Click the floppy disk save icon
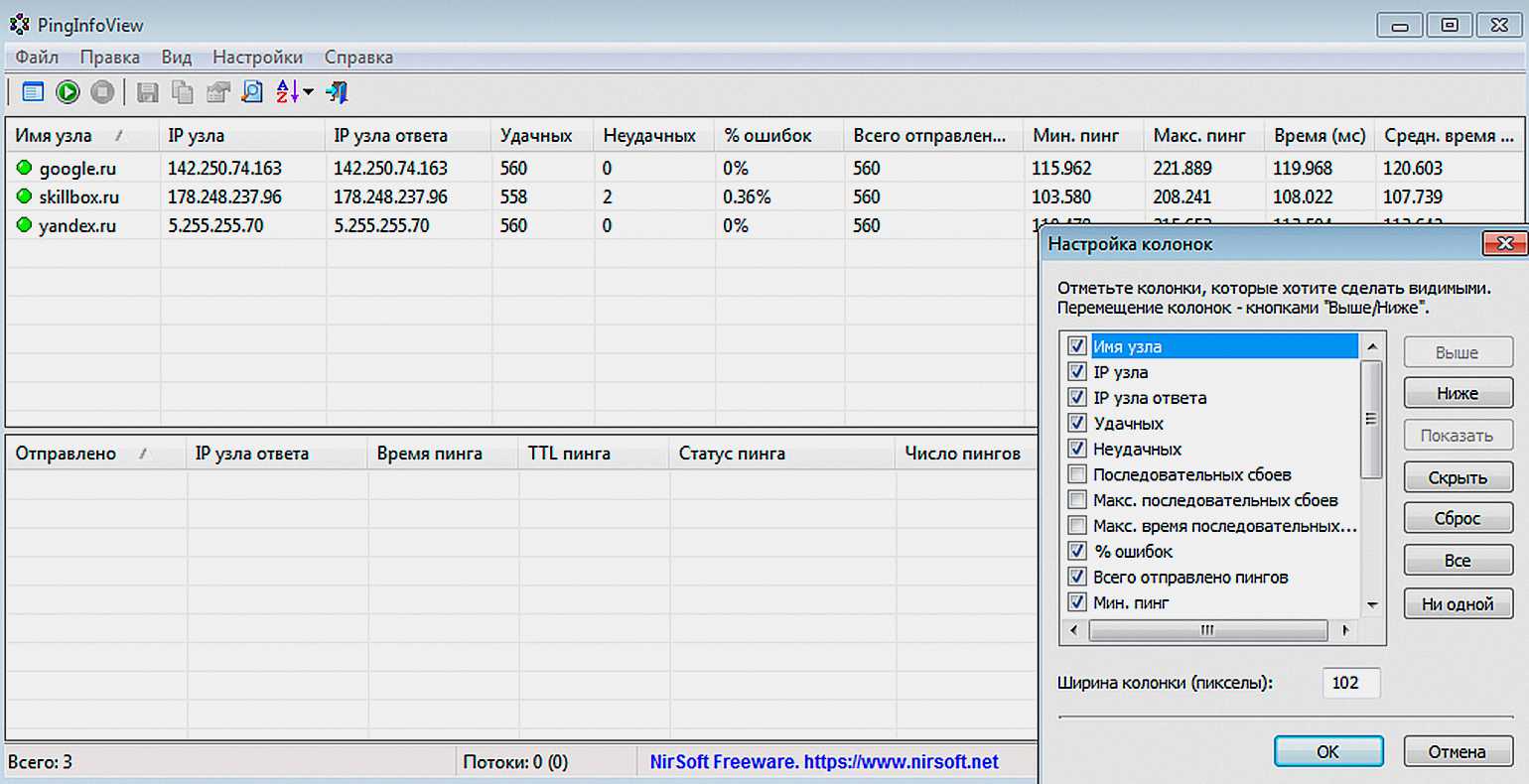 [148, 92]
